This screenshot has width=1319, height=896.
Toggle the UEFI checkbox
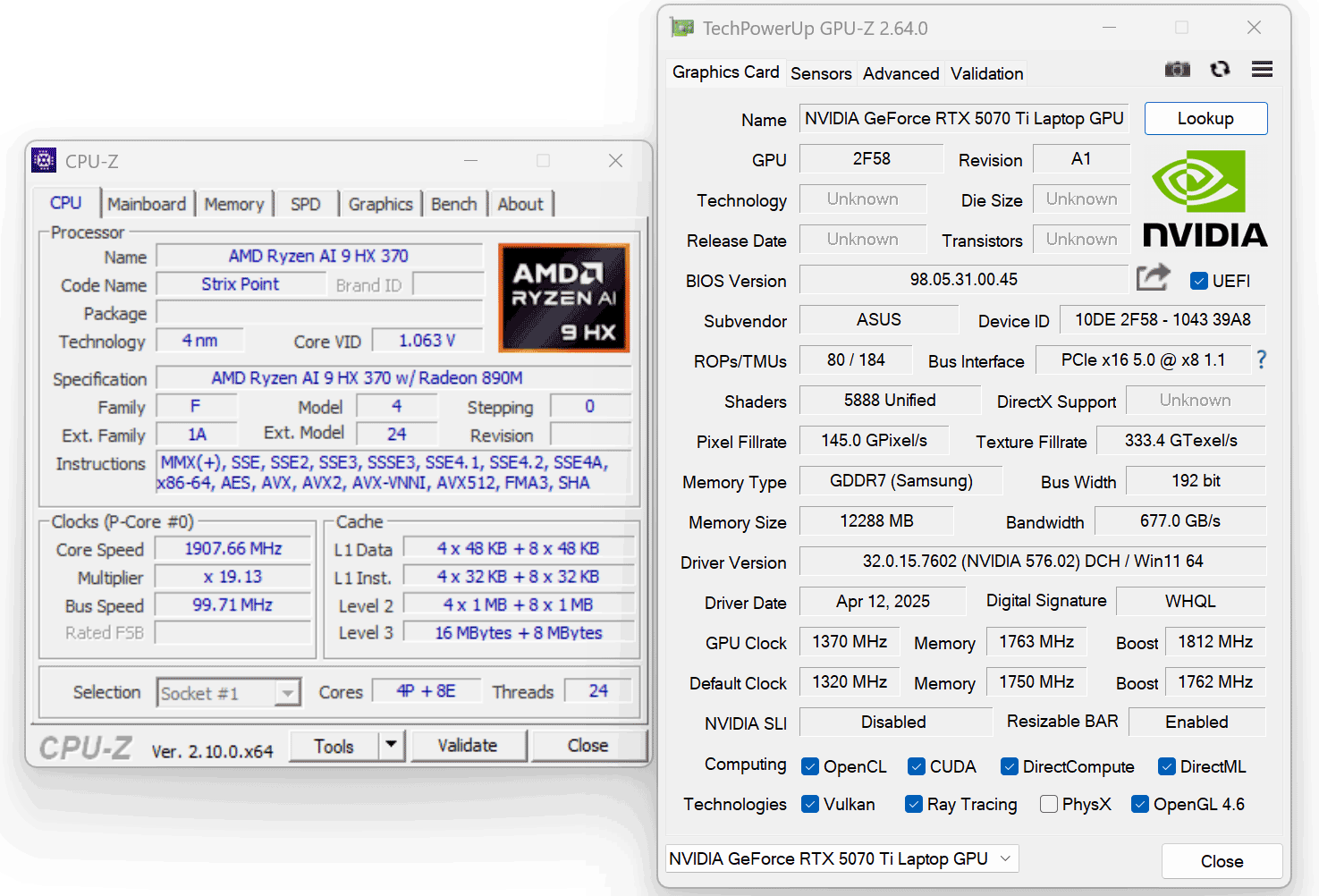(x=1199, y=281)
